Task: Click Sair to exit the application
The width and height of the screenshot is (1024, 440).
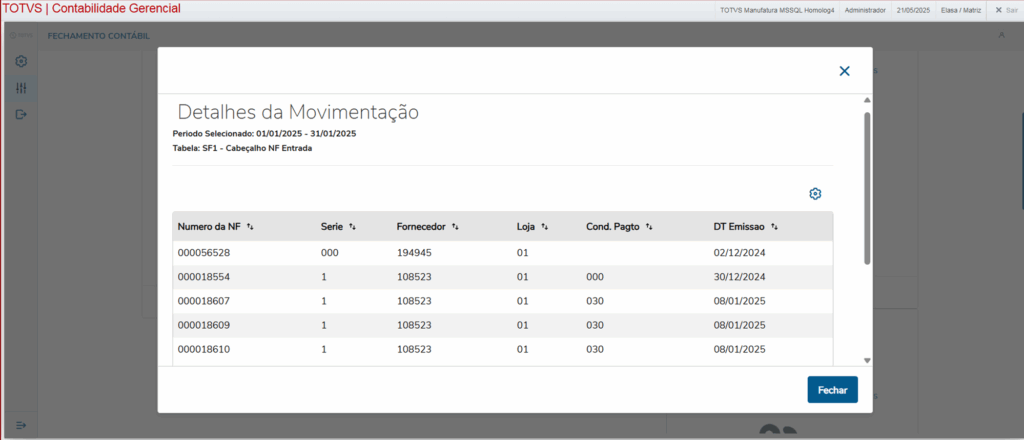Action: (x=1006, y=10)
